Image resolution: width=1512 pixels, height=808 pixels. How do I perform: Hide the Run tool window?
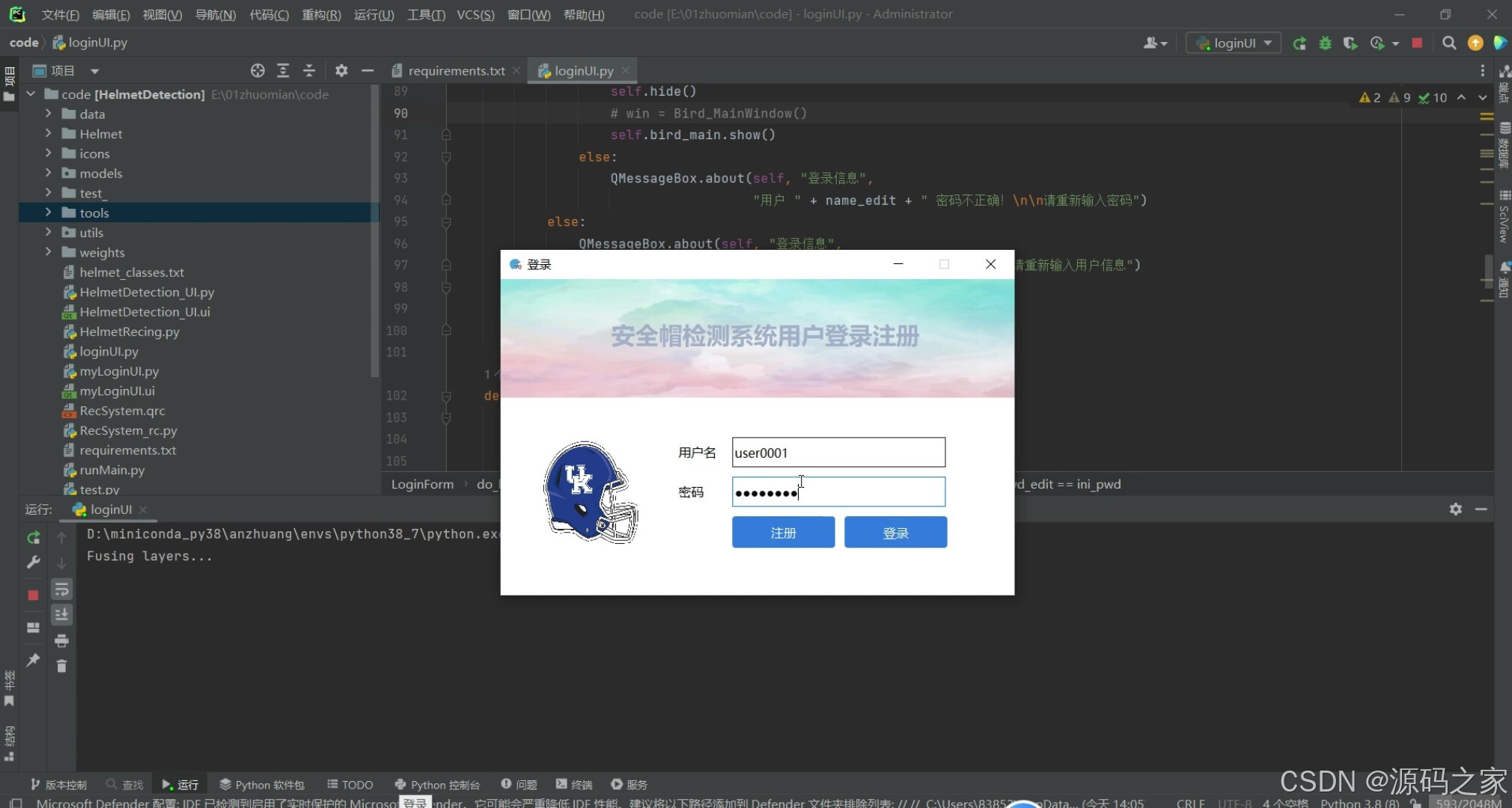1481,509
